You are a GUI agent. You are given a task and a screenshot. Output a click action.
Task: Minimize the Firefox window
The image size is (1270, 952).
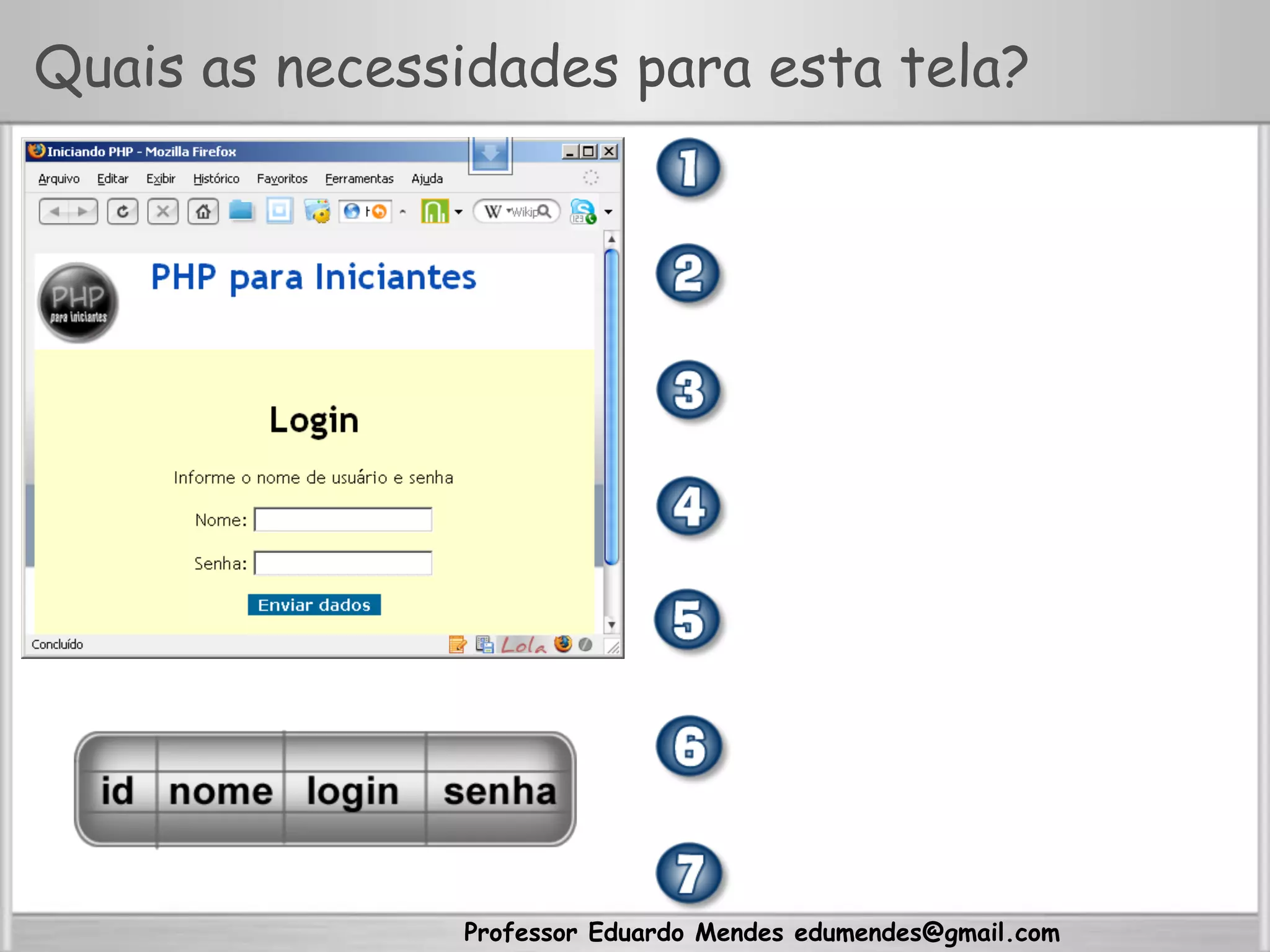[x=570, y=151]
